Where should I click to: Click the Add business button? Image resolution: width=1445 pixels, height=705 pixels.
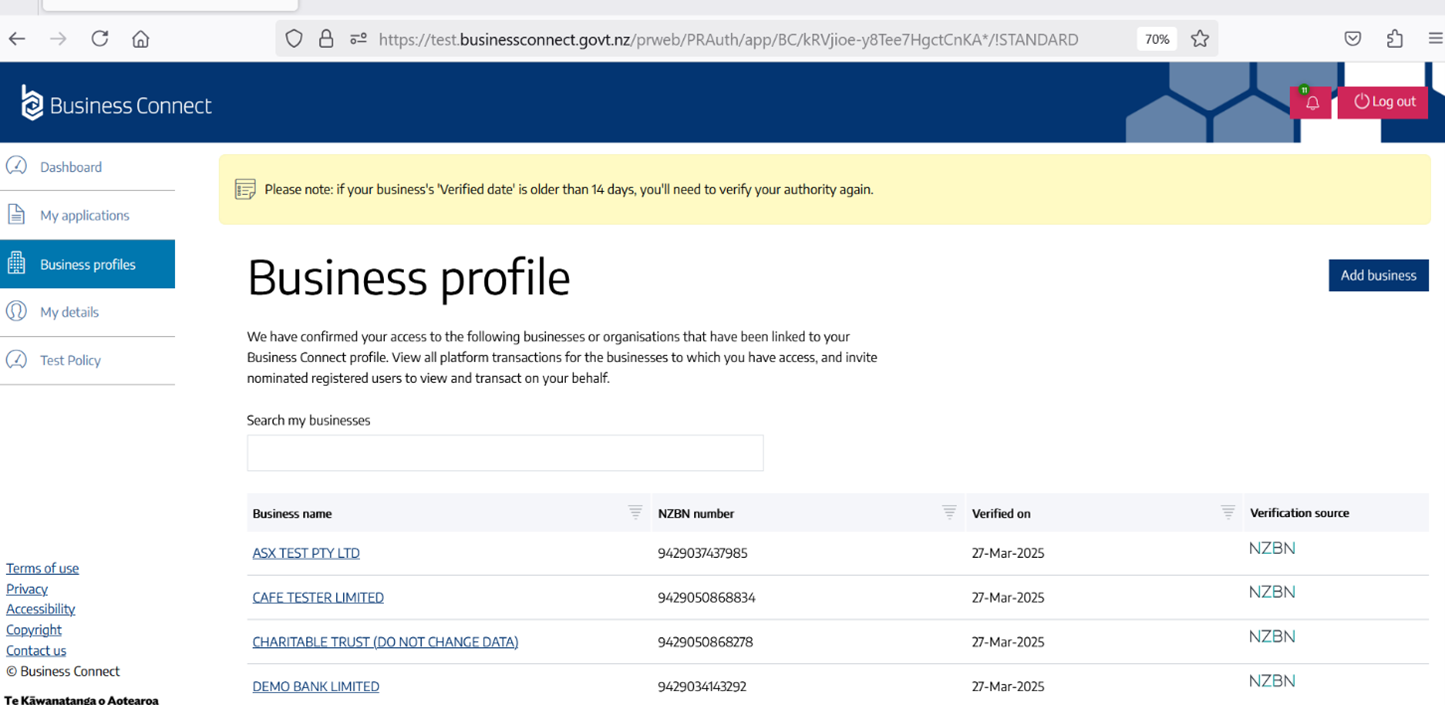[1378, 275]
